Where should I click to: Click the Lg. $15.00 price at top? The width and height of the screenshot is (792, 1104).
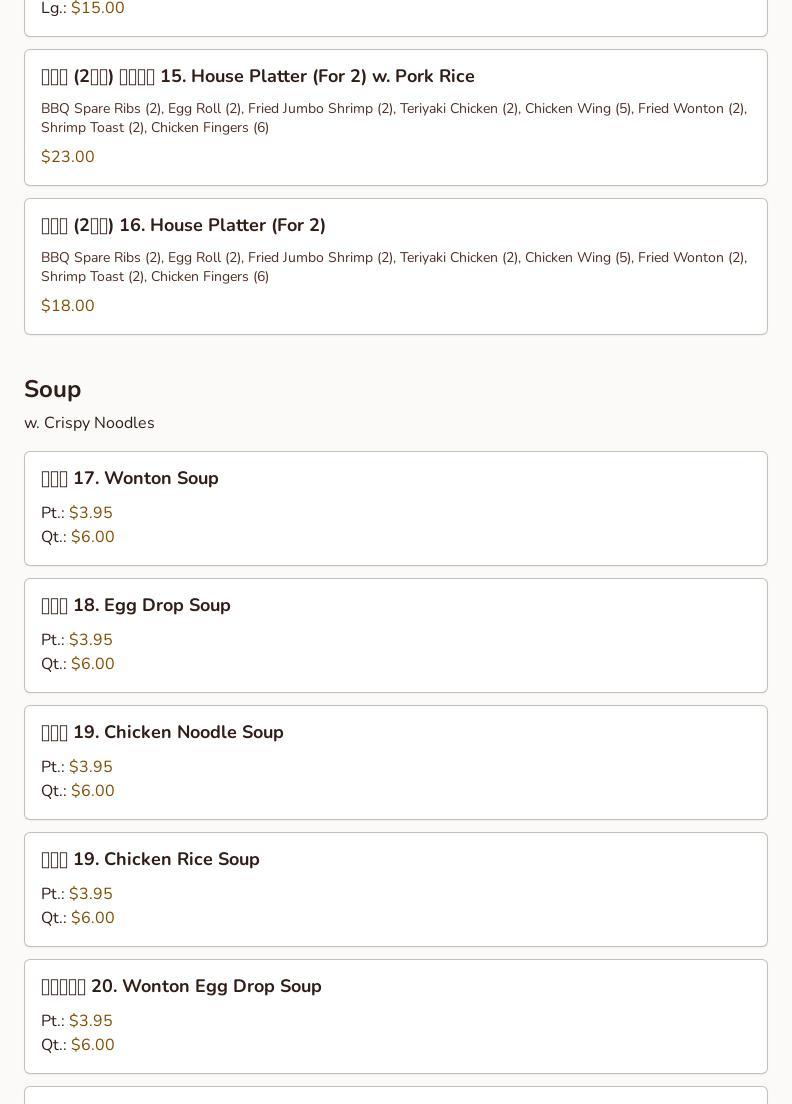[98, 9]
